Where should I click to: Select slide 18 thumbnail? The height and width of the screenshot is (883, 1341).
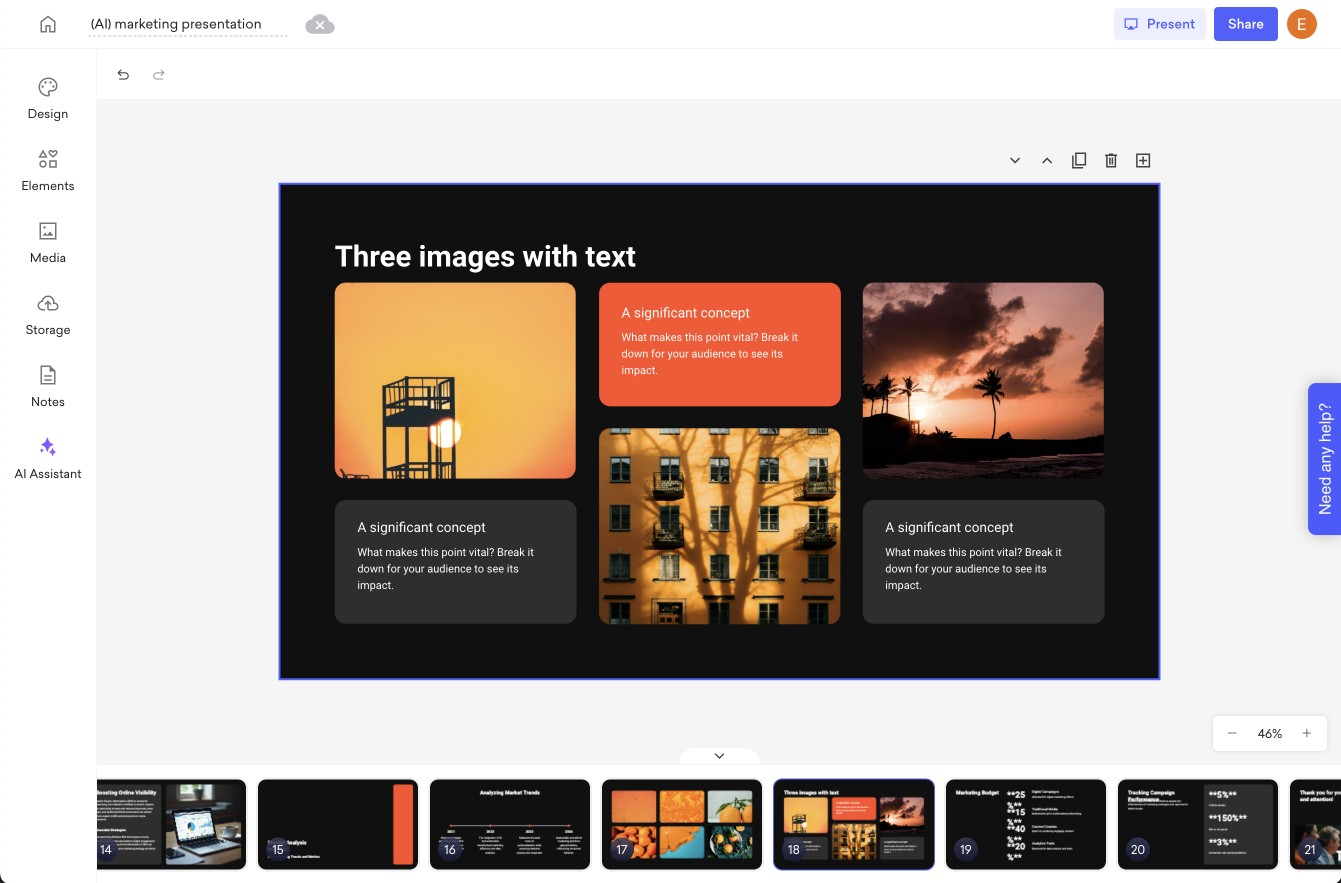coord(854,825)
